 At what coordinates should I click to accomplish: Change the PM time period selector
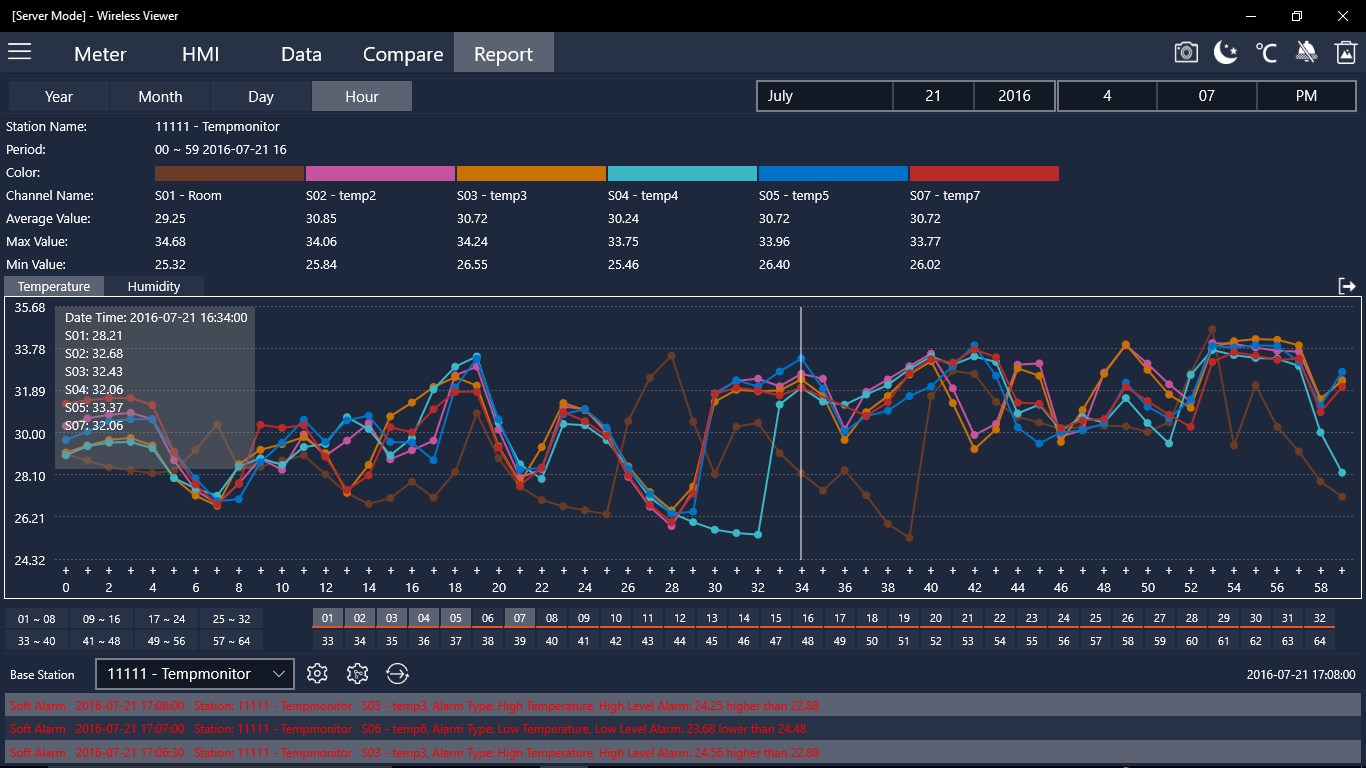1306,96
